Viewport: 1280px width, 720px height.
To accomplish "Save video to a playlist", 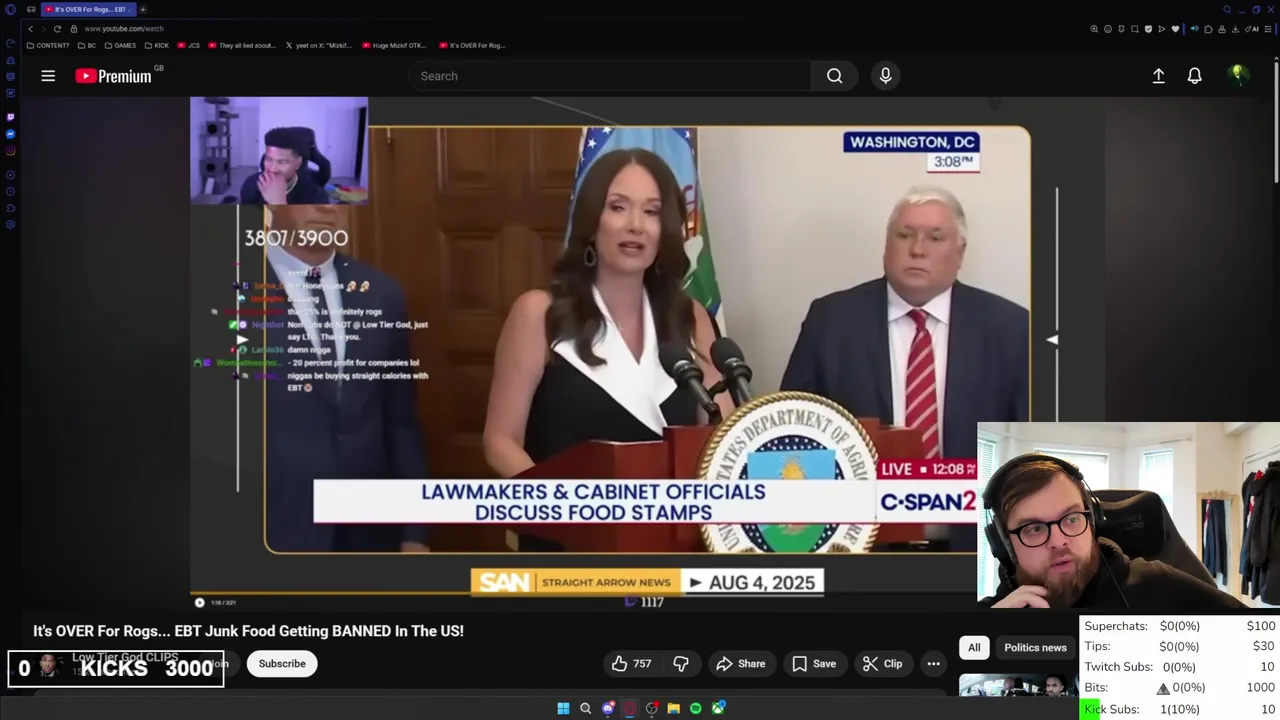I will coord(814,664).
